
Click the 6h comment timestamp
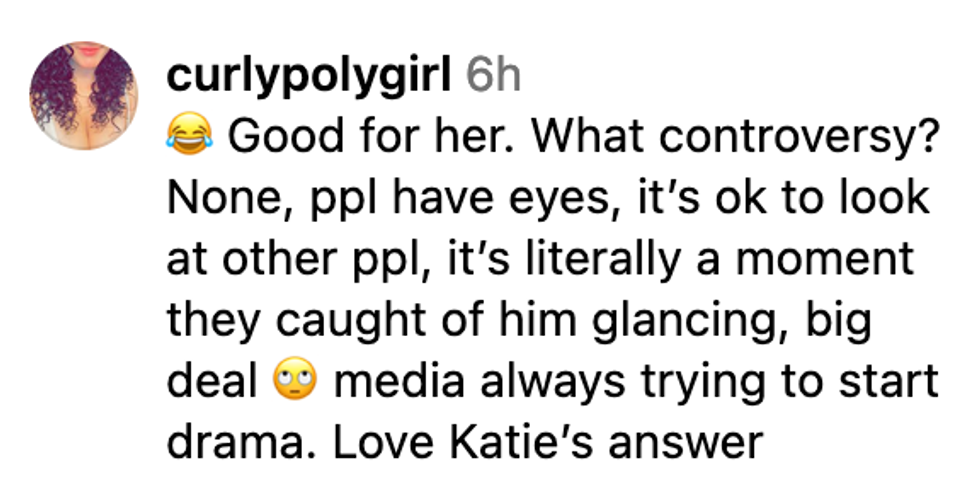click(494, 76)
